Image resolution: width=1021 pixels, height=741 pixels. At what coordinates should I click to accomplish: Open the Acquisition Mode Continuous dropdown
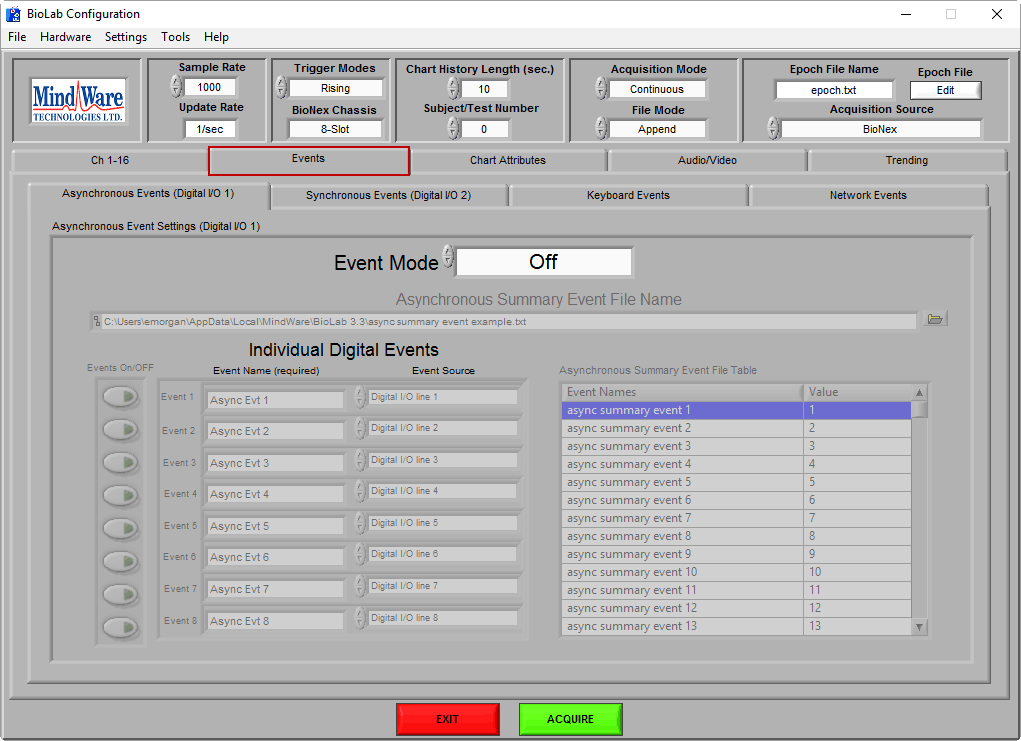coord(657,89)
